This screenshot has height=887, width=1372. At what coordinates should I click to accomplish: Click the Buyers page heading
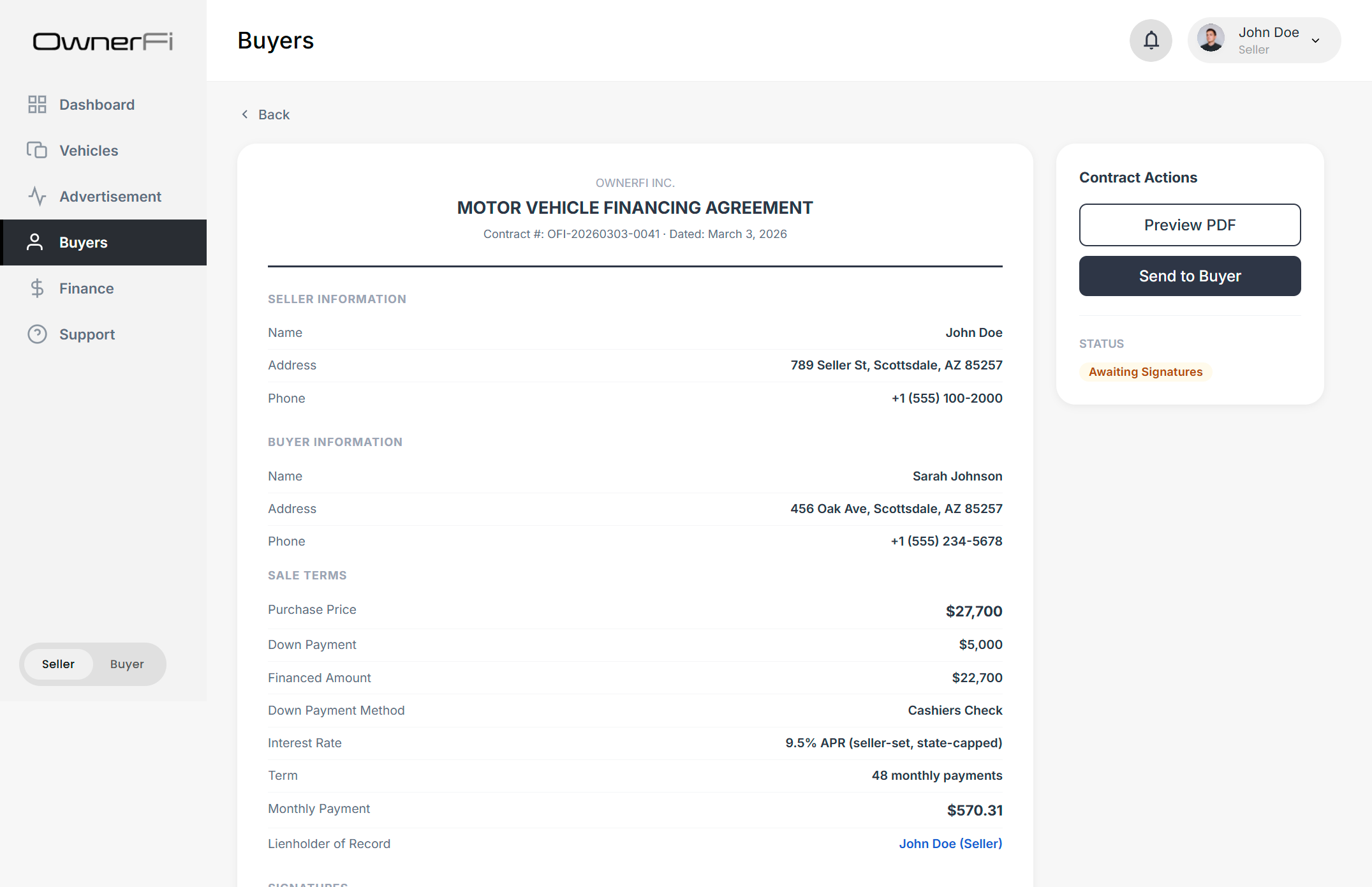click(276, 41)
